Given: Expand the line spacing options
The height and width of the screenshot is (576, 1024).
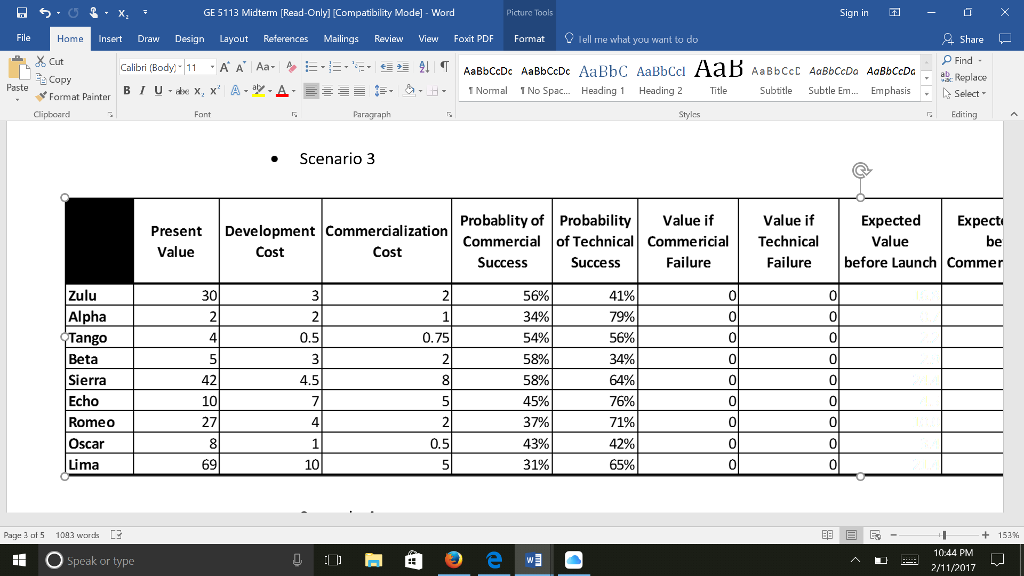Looking at the screenshot, I should [x=391, y=91].
